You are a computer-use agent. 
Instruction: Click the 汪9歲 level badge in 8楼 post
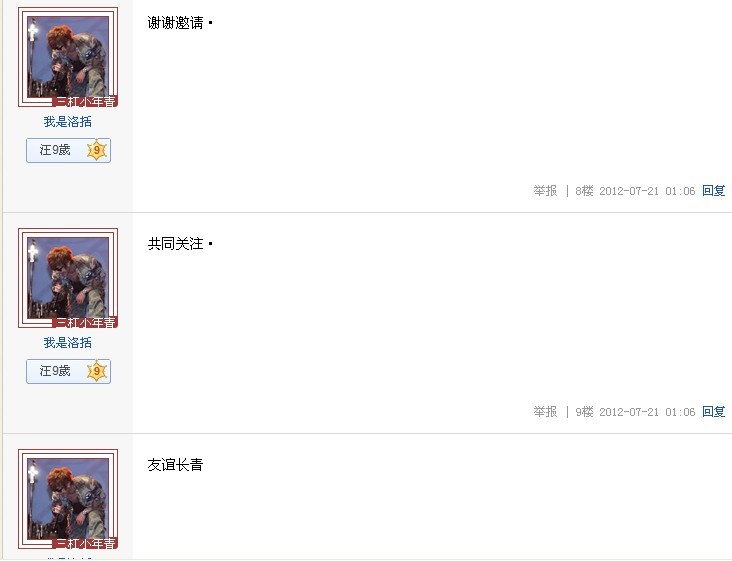69,150
